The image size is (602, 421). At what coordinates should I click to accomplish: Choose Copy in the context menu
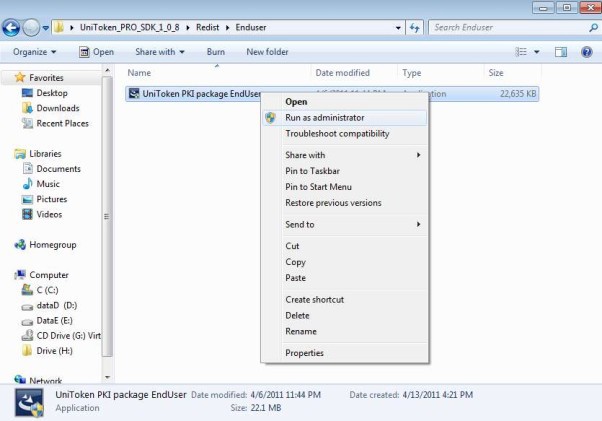click(x=344, y=262)
